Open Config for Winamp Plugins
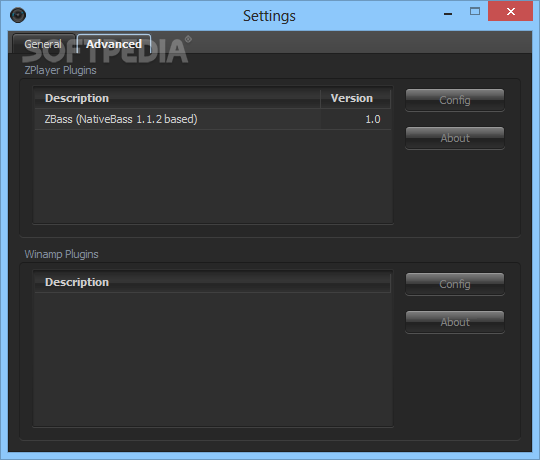The image size is (540, 460). click(x=455, y=284)
